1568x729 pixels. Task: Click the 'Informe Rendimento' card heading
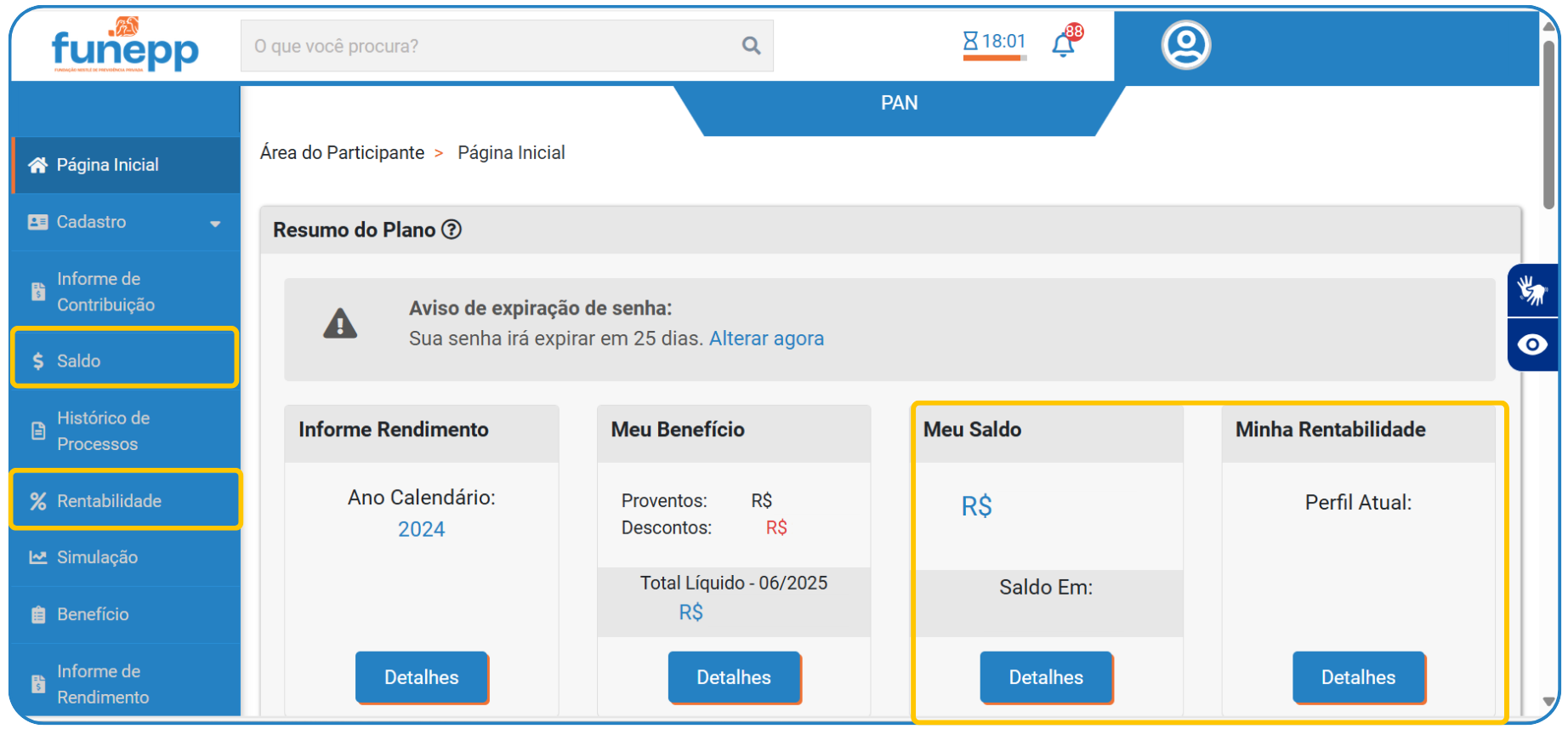pyautogui.click(x=393, y=430)
